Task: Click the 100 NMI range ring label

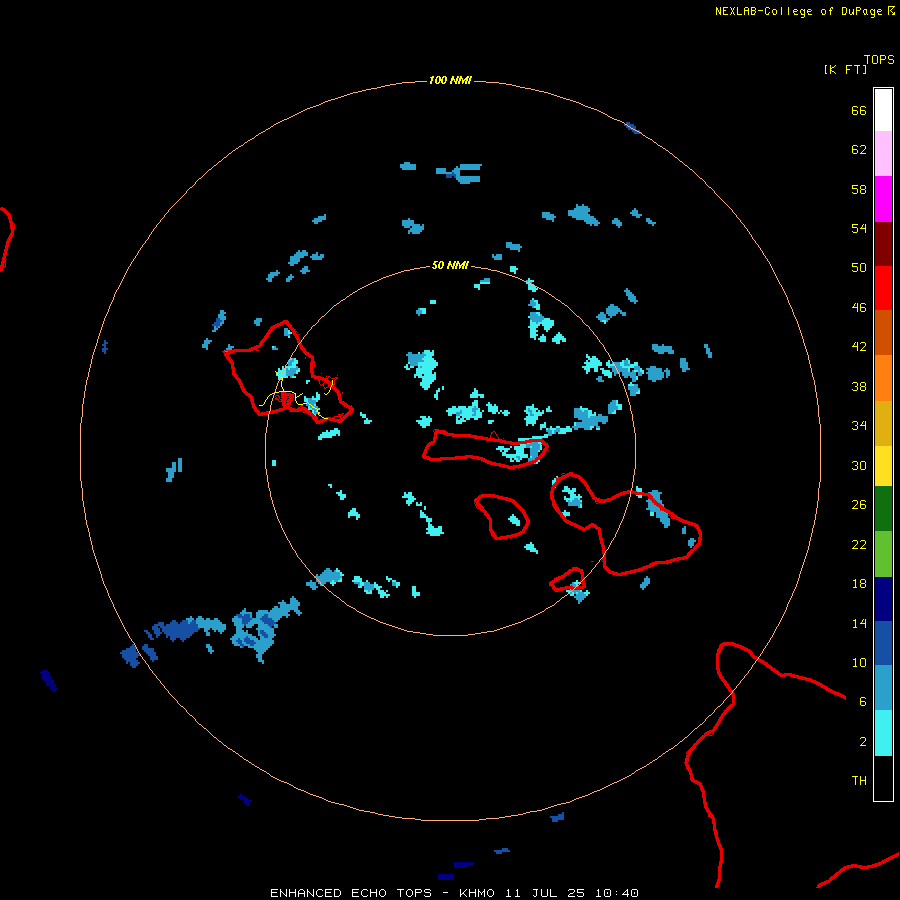Action: point(450,80)
